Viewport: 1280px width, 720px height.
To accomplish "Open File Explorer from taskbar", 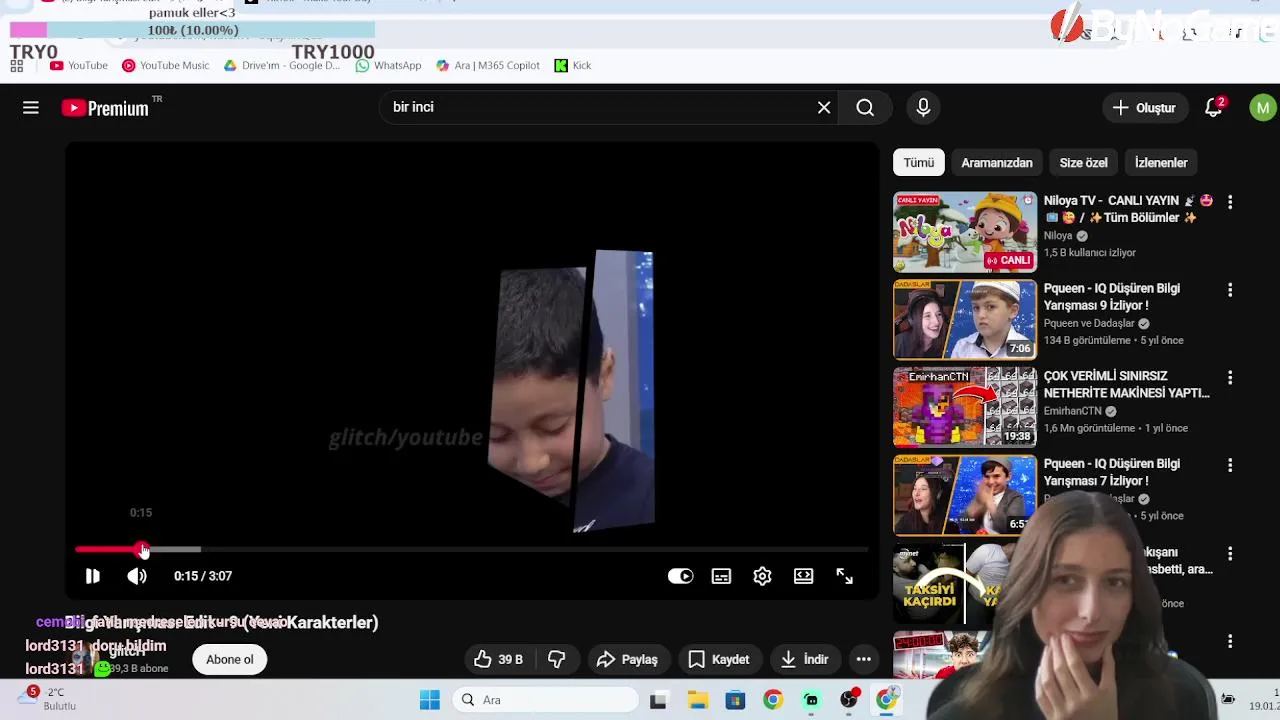I will point(697,700).
